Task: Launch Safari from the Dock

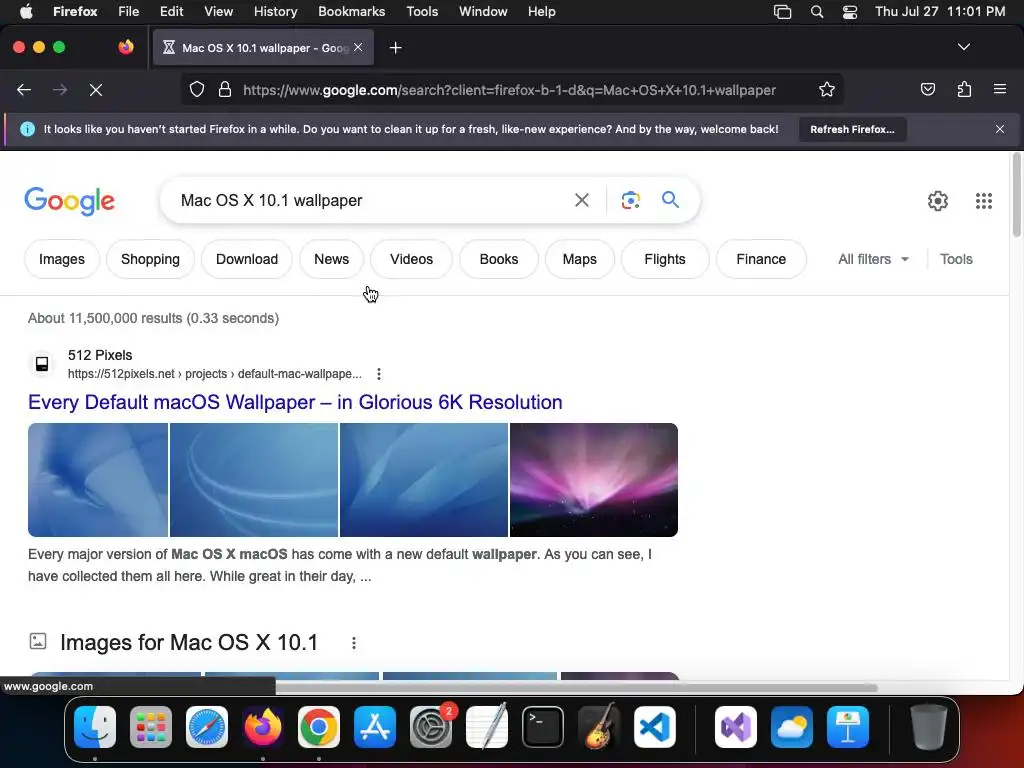Action: (207, 727)
